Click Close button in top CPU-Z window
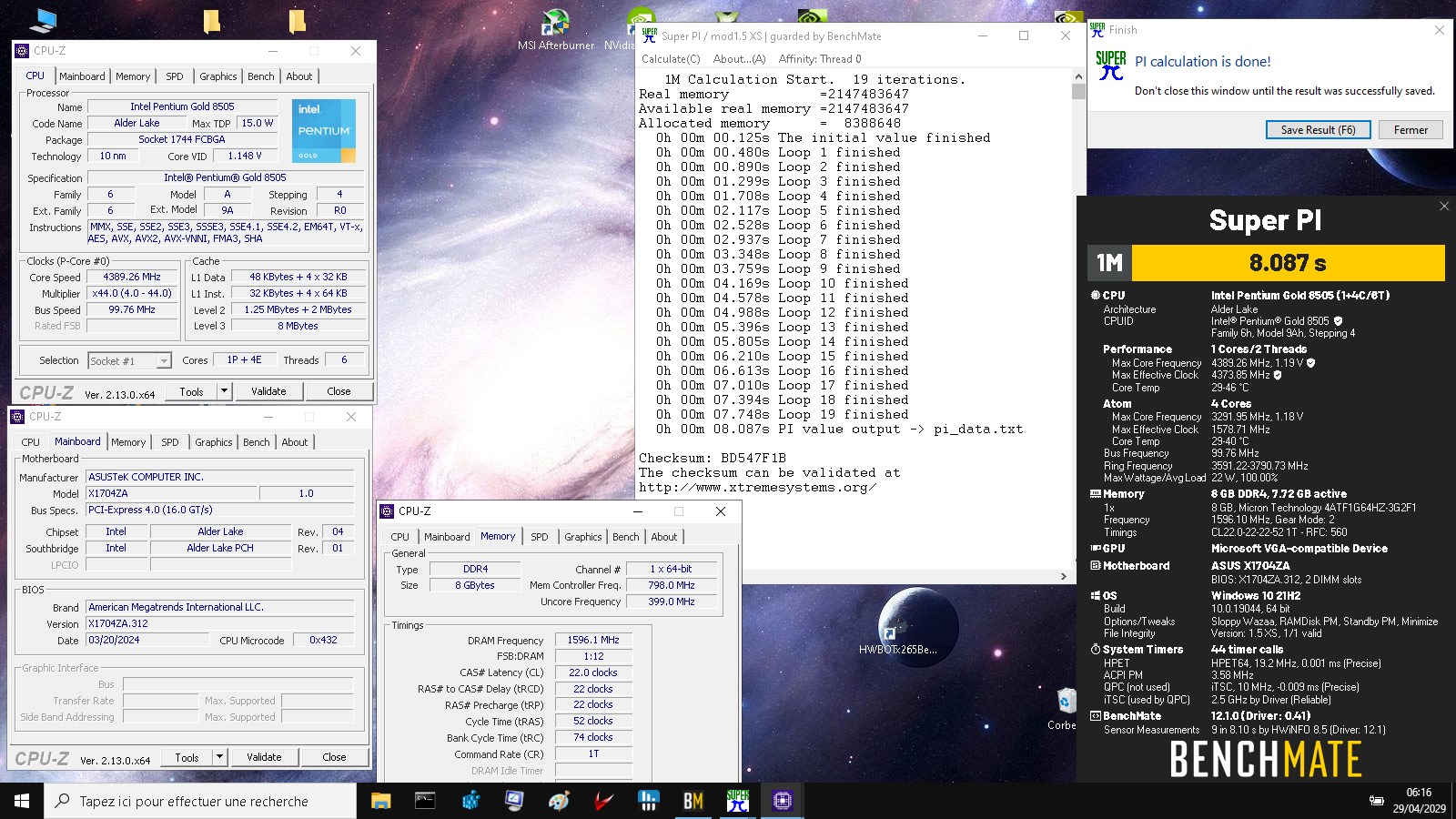 (339, 391)
